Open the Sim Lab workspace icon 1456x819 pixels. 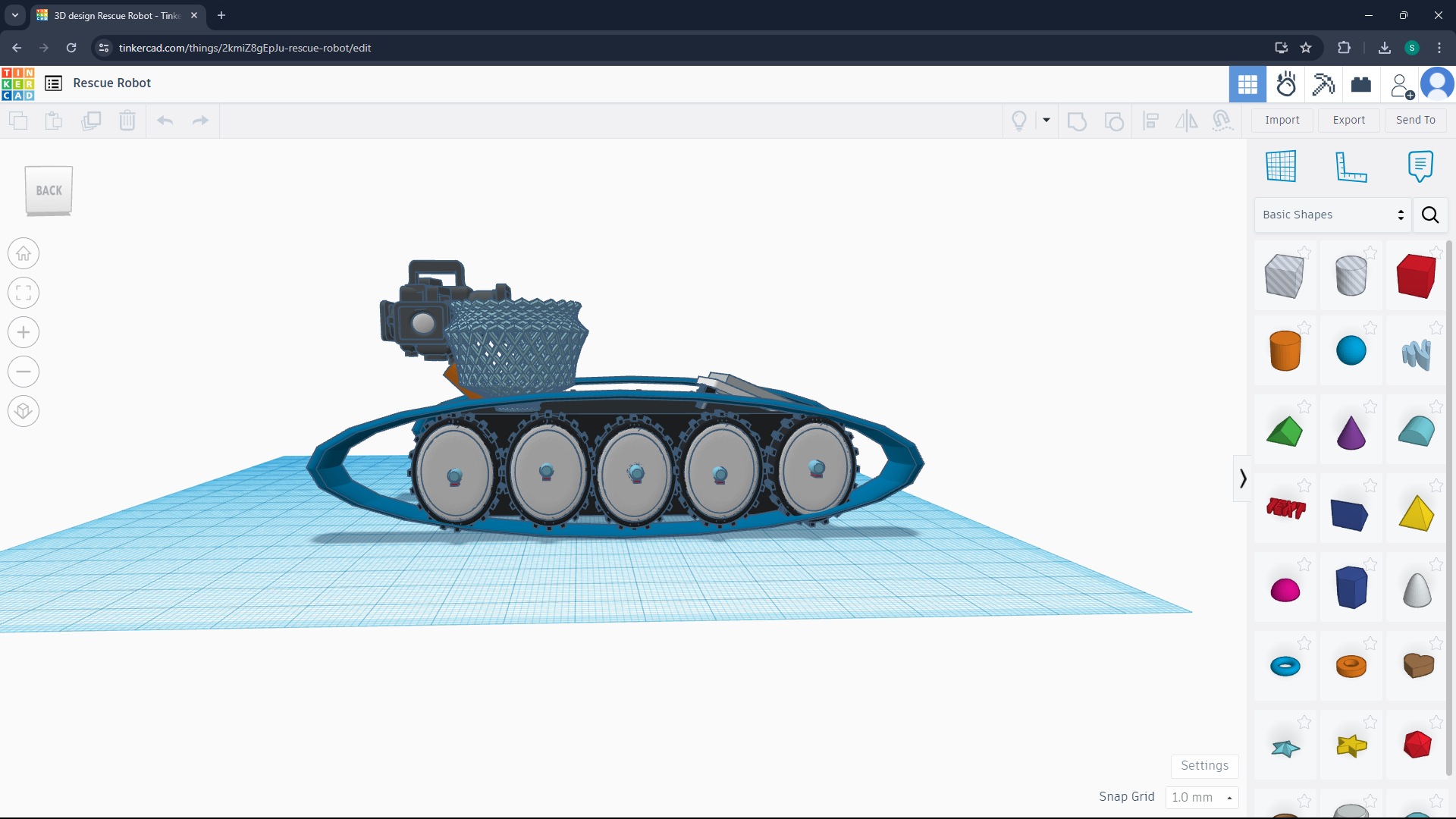tap(1285, 84)
